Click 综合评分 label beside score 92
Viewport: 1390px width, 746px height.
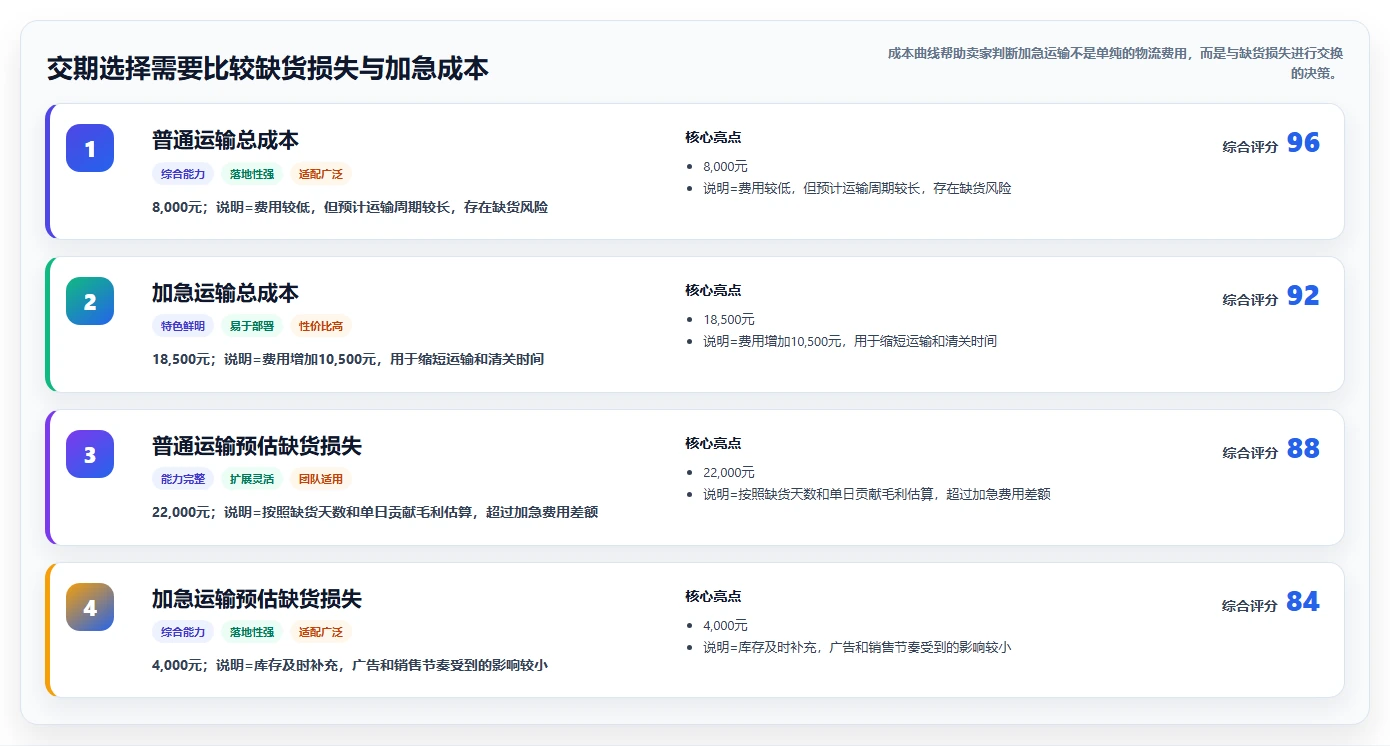tap(1250, 300)
